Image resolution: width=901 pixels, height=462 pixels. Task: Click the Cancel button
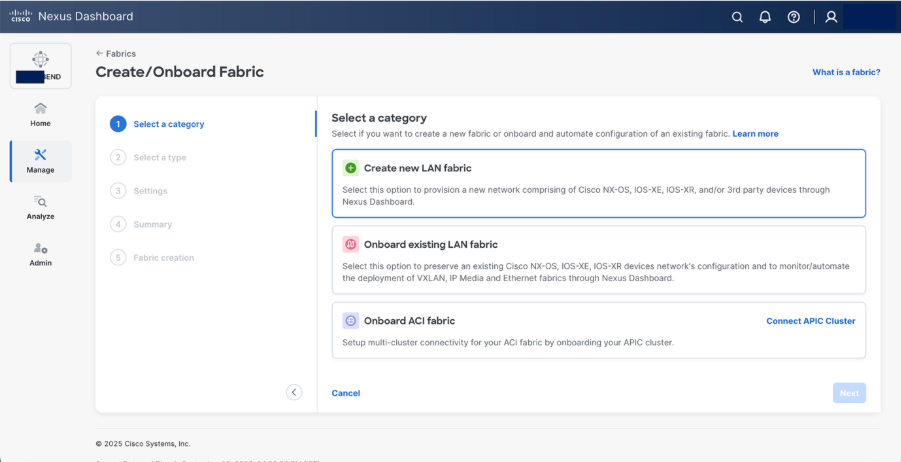pyautogui.click(x=345, y=393)
